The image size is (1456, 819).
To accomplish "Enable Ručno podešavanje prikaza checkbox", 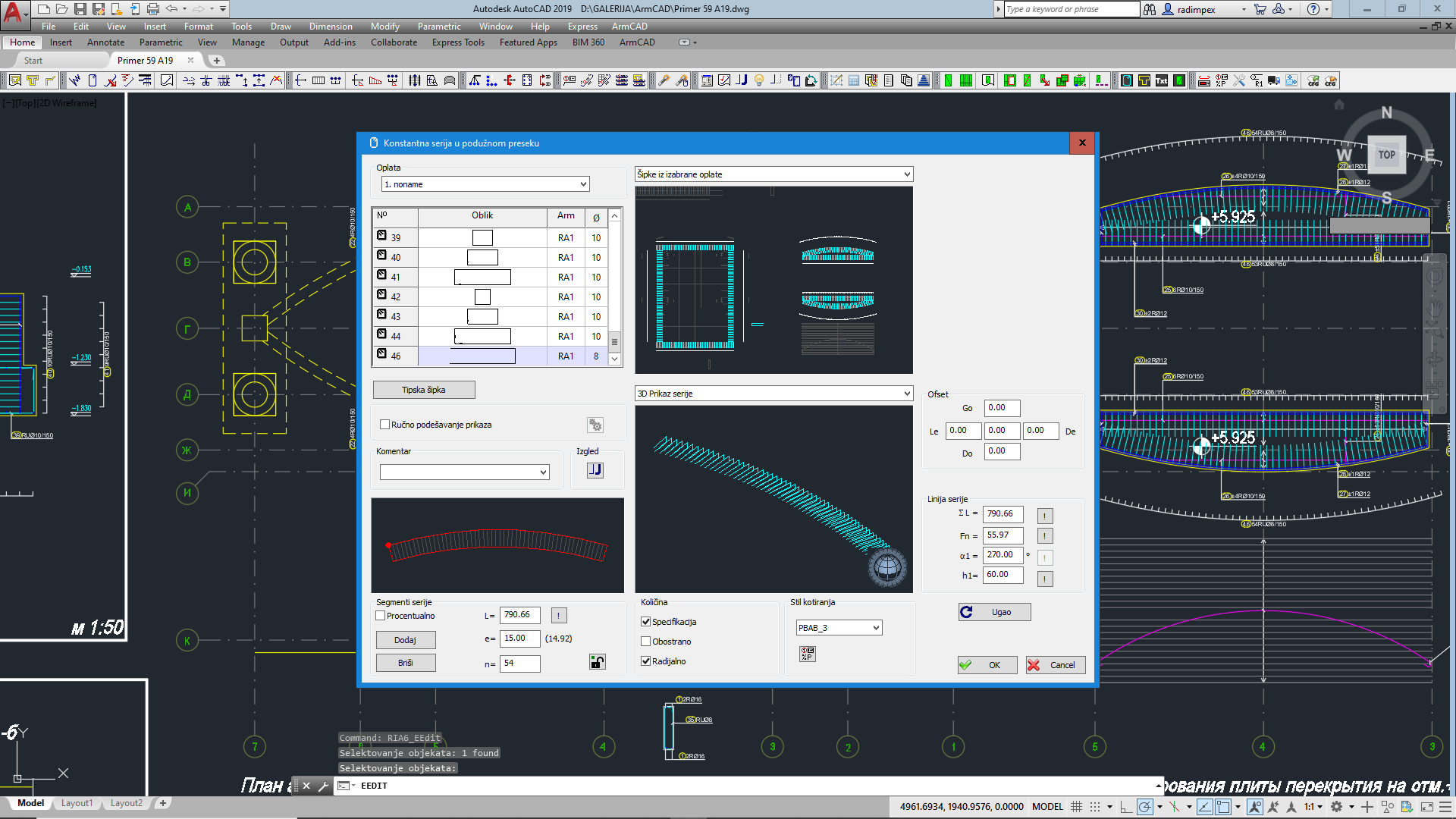I will (385, 425).
